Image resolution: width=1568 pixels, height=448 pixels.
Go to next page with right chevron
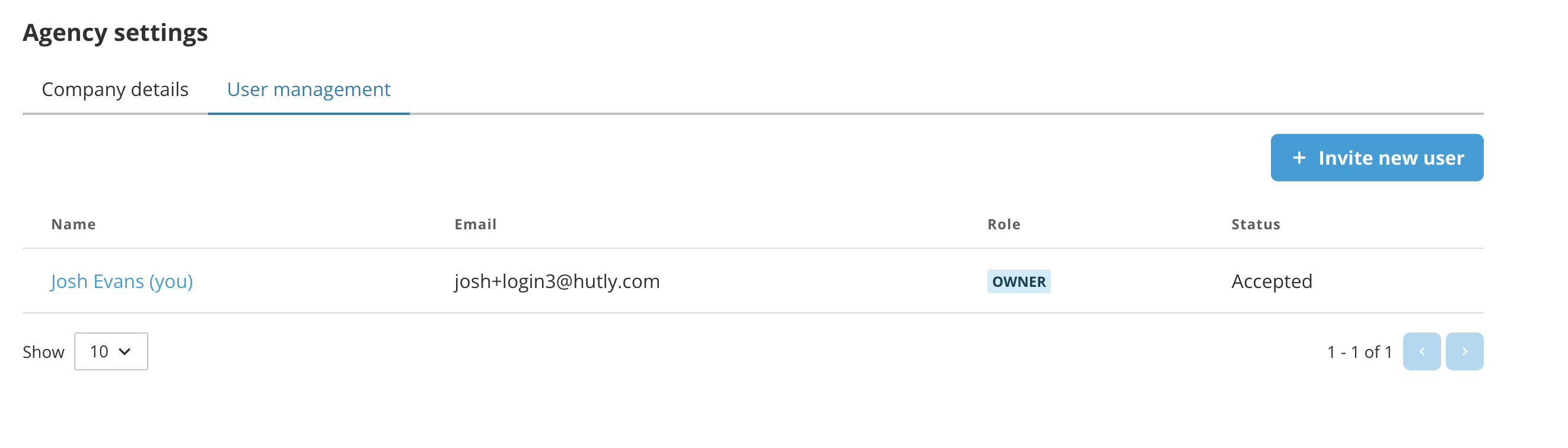[x=1464, y=351]
